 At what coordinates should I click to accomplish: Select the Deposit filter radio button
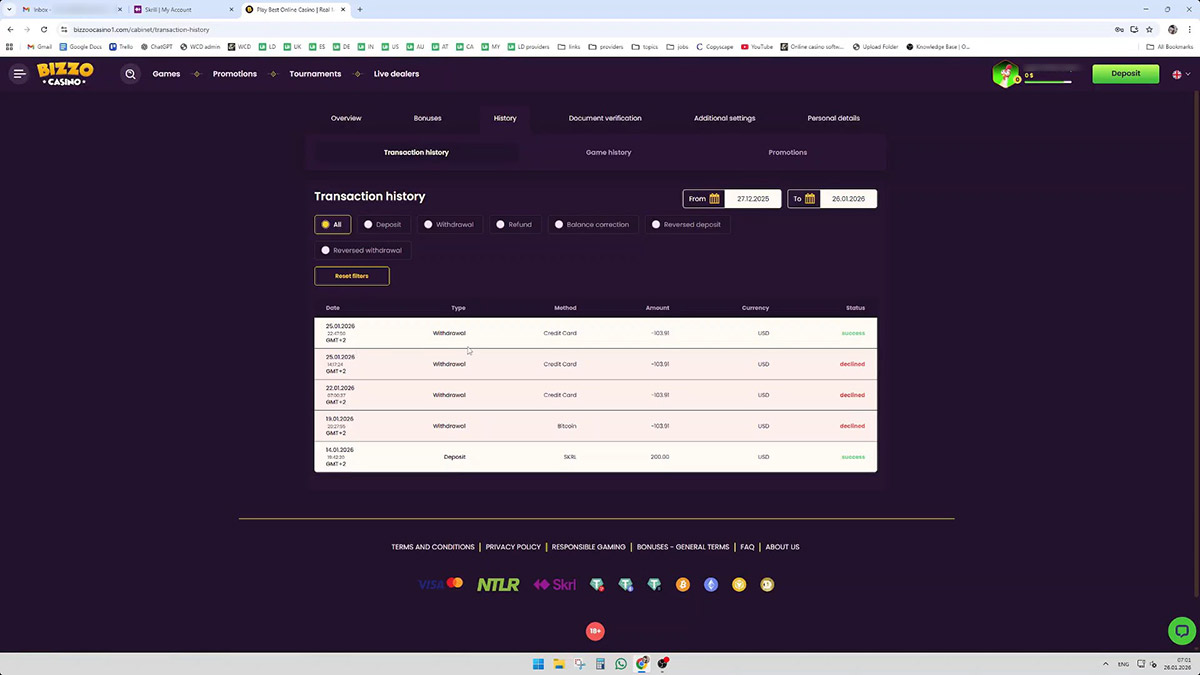coord(368,225)
